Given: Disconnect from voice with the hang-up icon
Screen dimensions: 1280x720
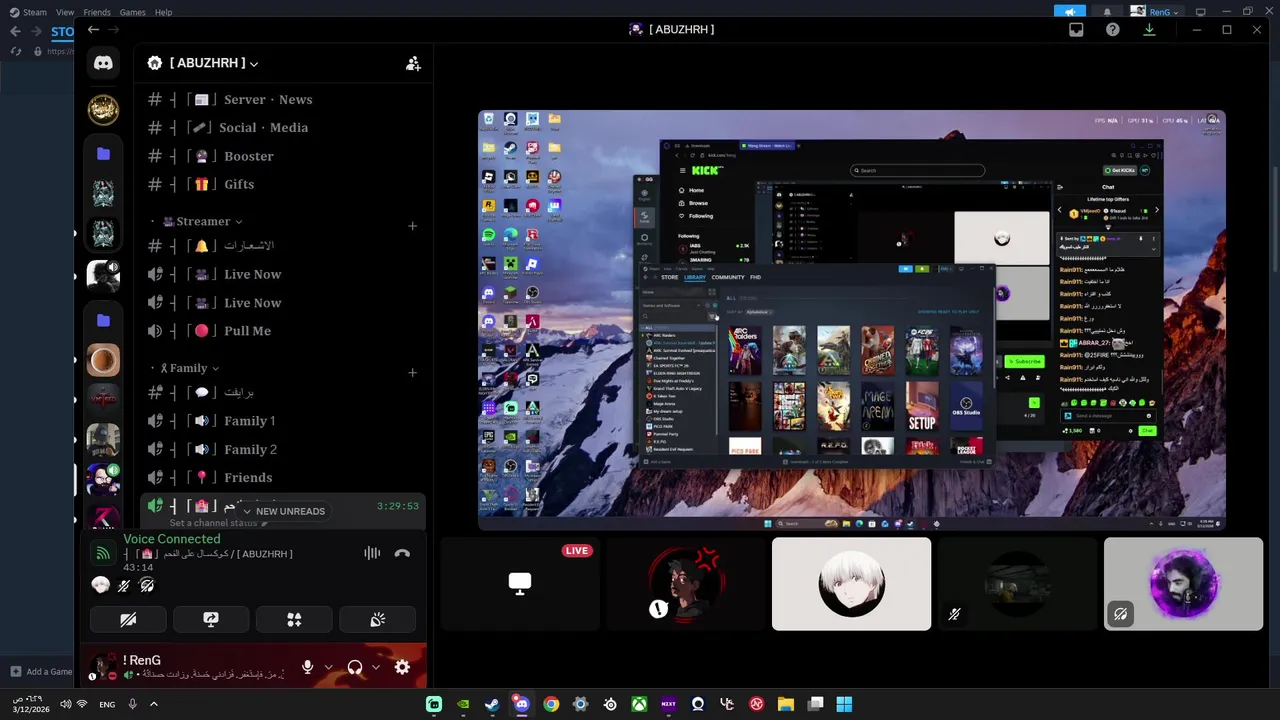Looking at the screenshot, I should pyautogui.click(x=402, y=553).
